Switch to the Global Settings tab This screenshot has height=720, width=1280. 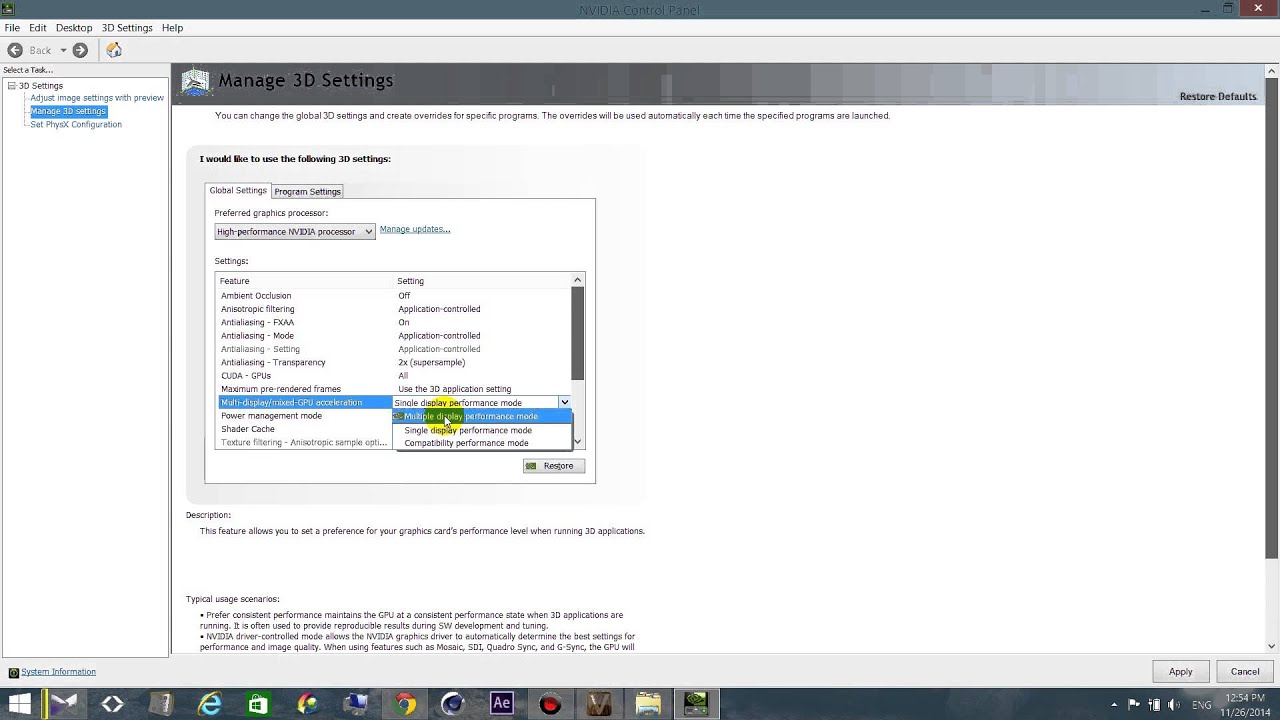click(x=238, y=190)
